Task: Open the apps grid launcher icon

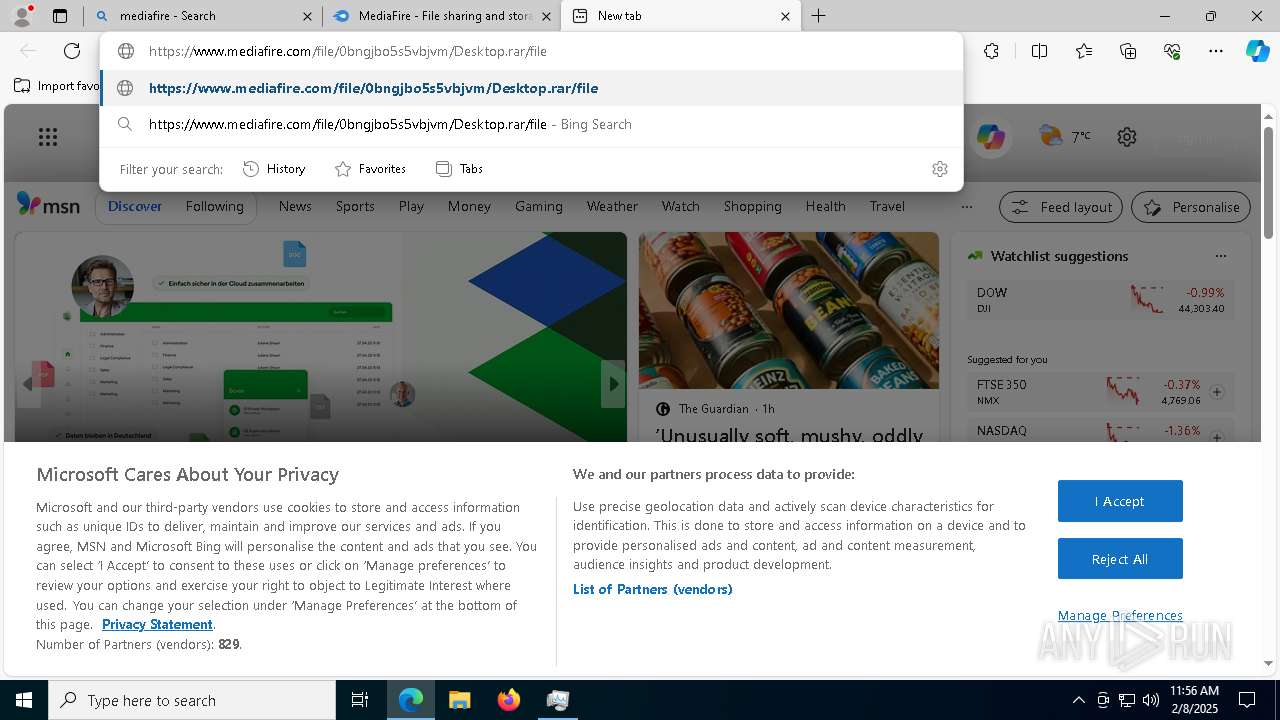Action: 48,137
